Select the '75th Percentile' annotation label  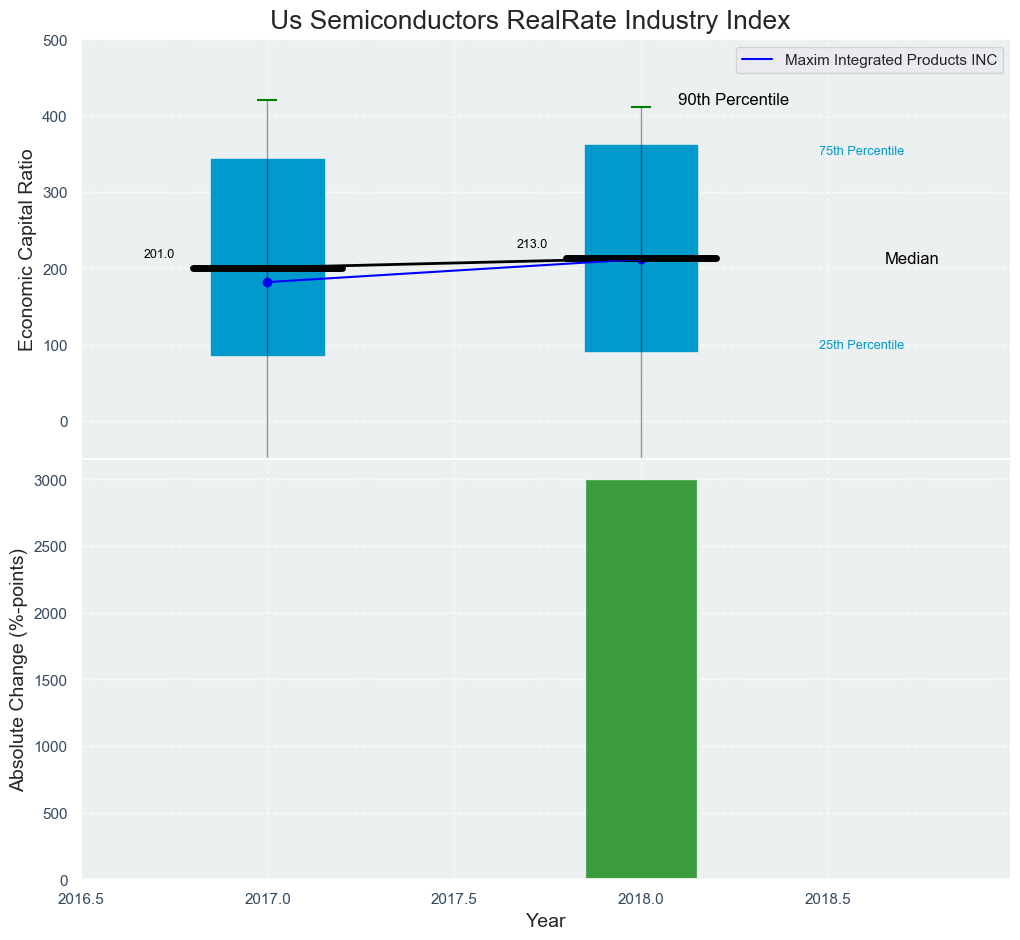(861, 151)
